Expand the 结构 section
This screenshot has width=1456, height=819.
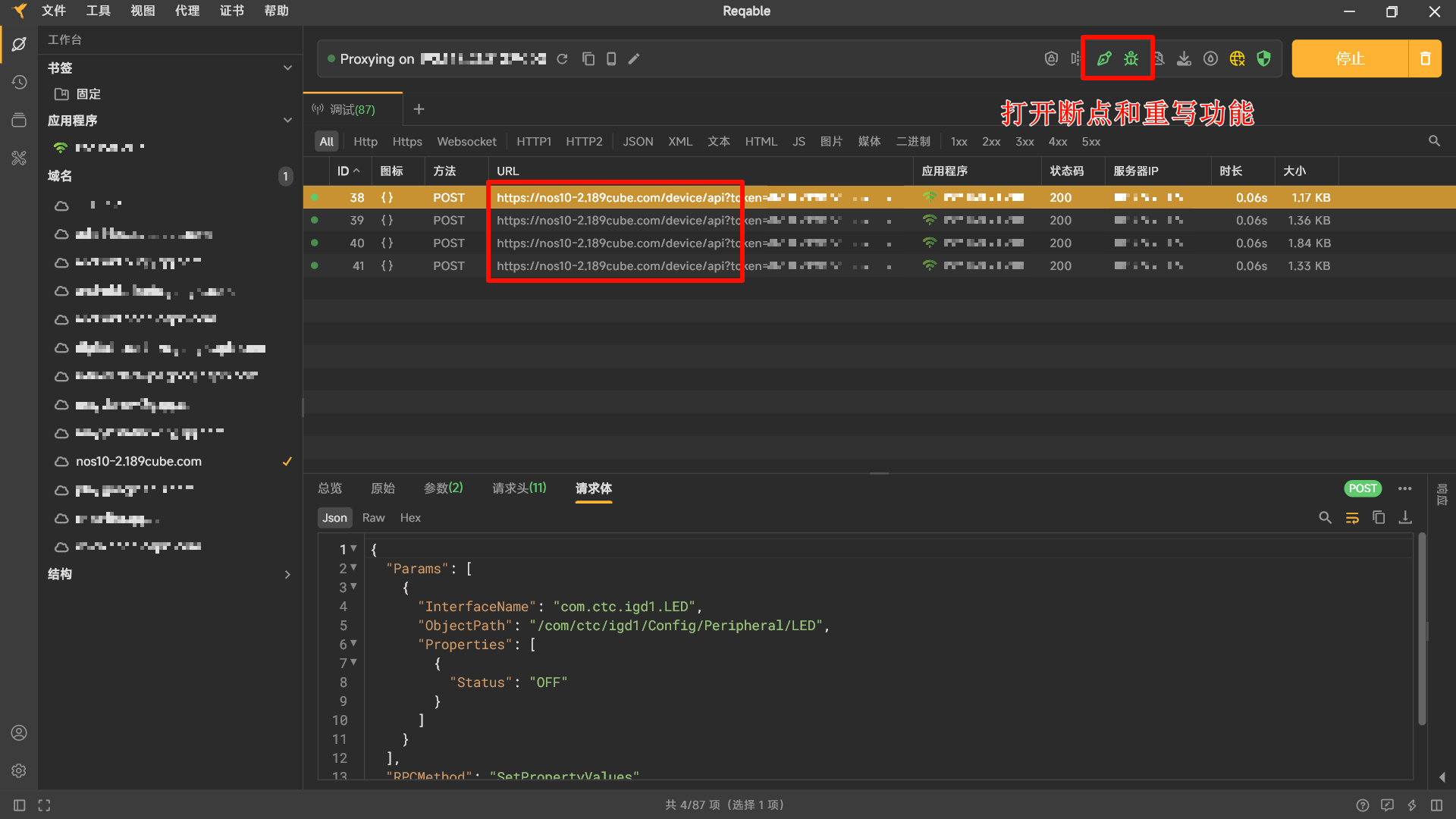287,574
